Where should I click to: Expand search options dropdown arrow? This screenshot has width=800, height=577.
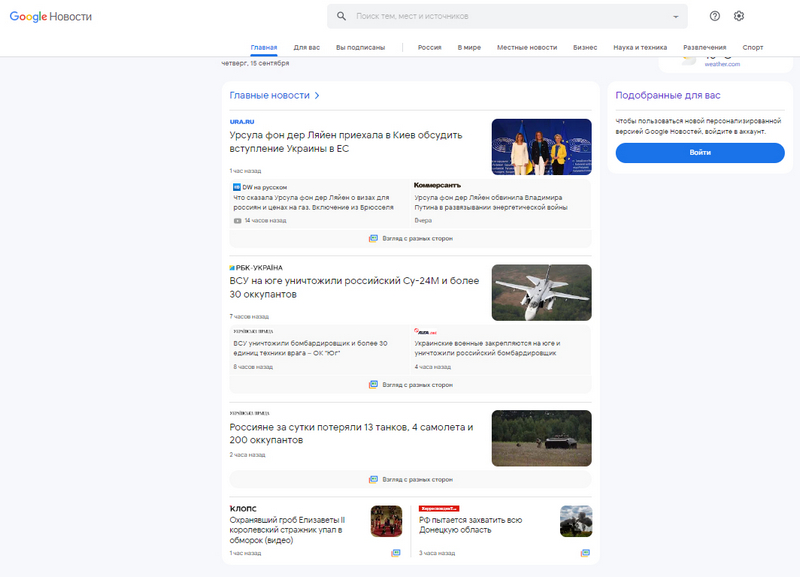(676, 17)
